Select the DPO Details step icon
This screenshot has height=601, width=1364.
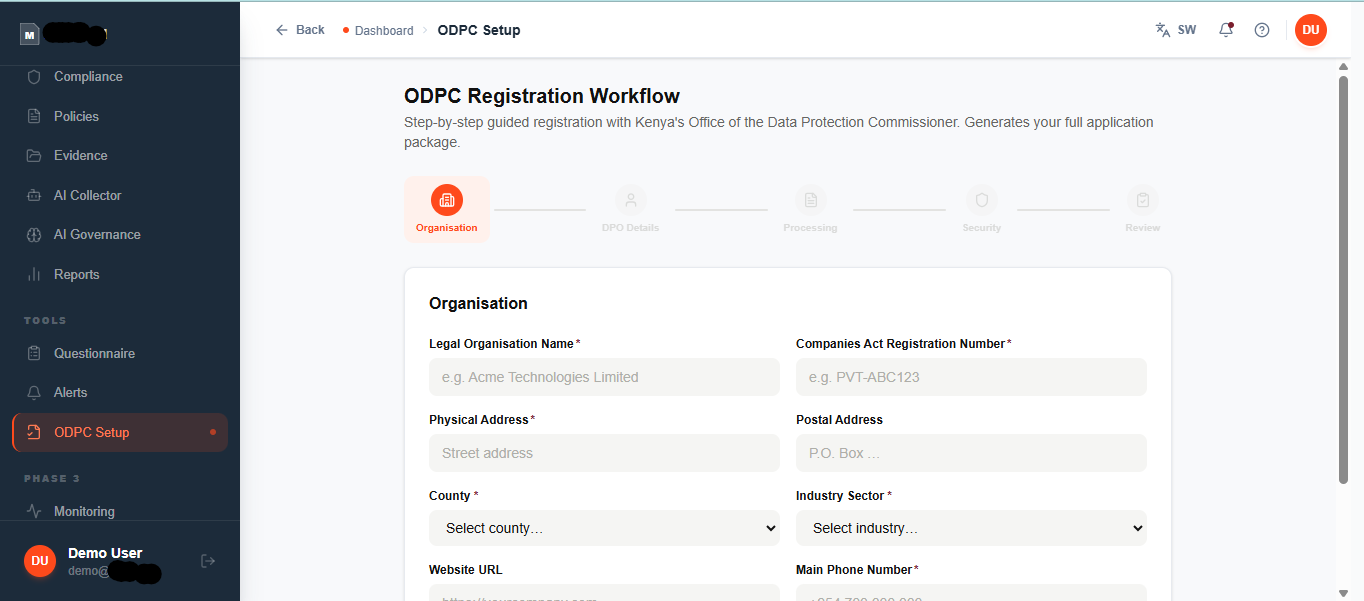click(630, 201)
